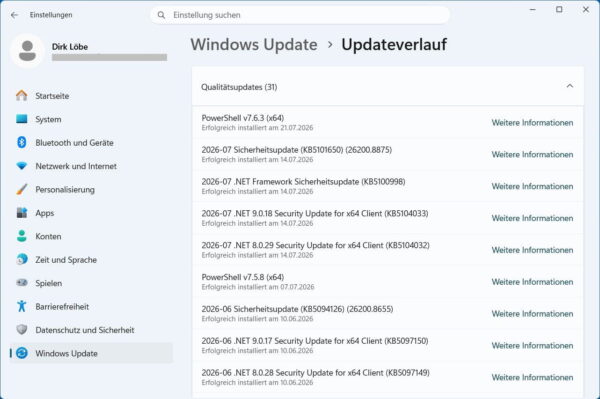Open Weitere Informationen for KB5097149
600x399 pixels.
532,377
